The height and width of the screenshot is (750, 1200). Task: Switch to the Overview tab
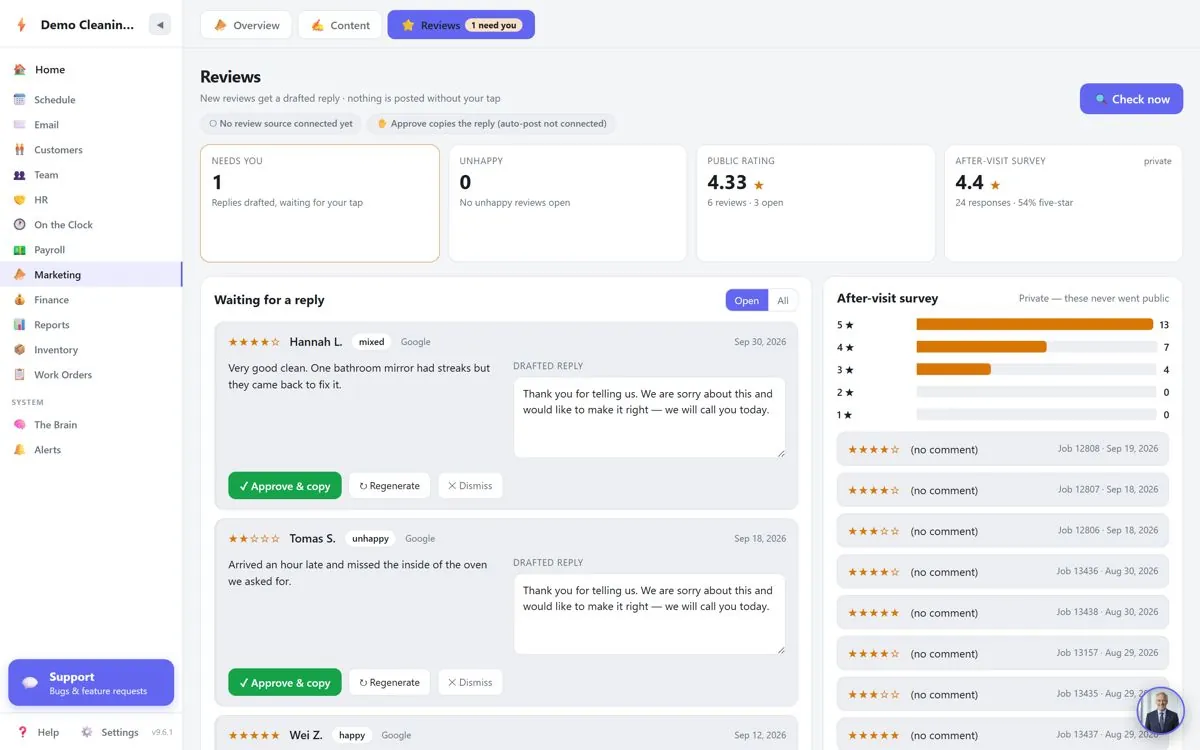point(246,25)
